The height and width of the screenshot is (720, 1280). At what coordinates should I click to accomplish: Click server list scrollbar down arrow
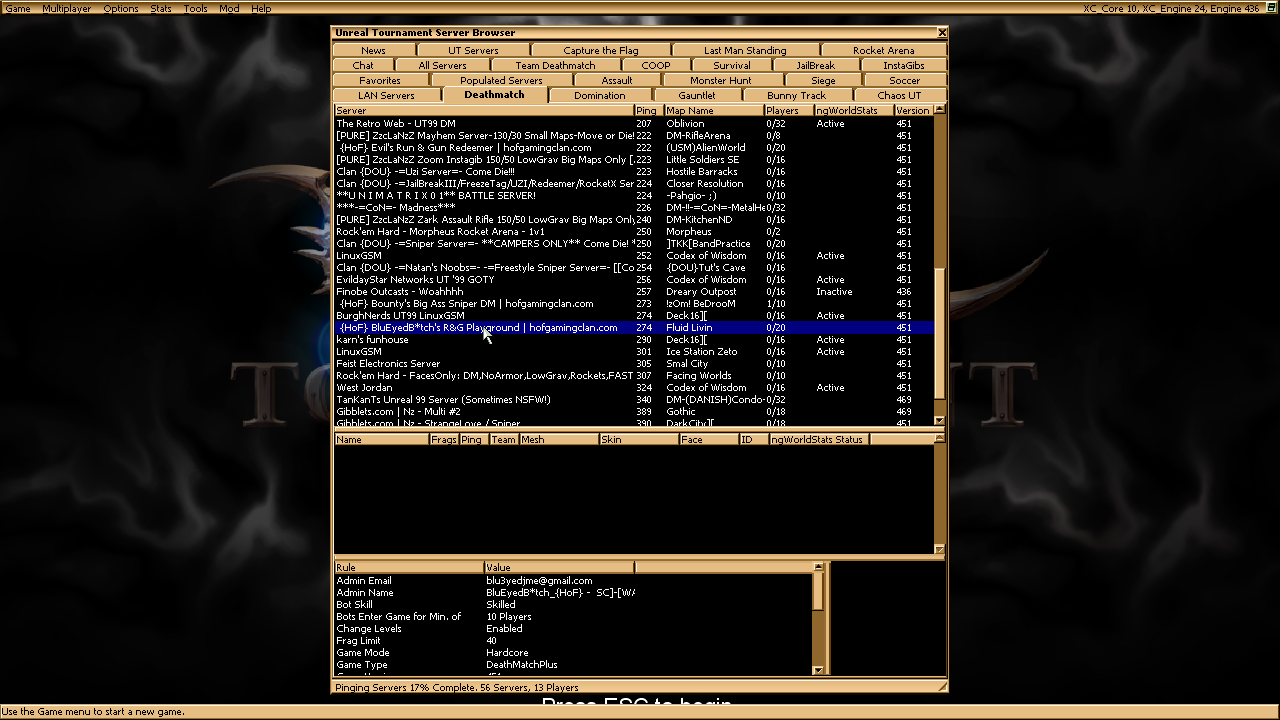pyautogui.click(x=939, y=421)
